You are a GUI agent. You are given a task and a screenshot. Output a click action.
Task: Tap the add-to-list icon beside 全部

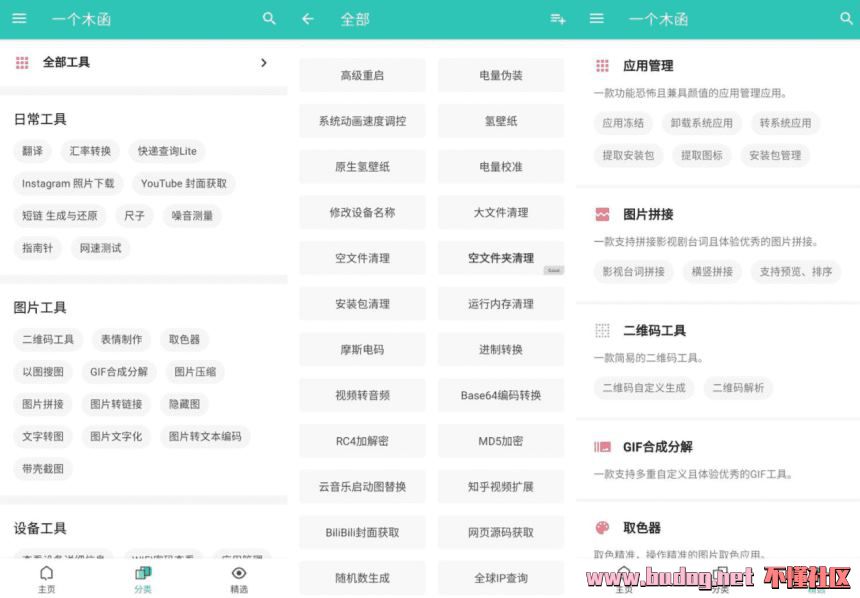point(557,19)
